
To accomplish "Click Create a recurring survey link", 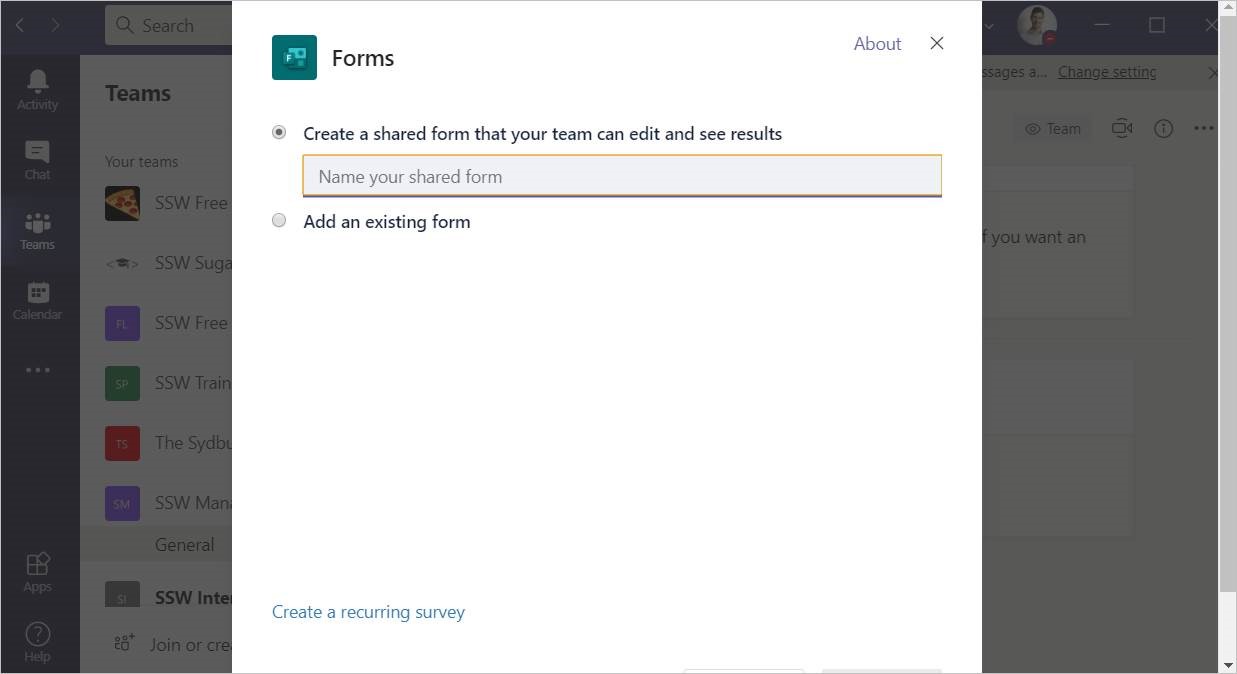I will (368, 612).
